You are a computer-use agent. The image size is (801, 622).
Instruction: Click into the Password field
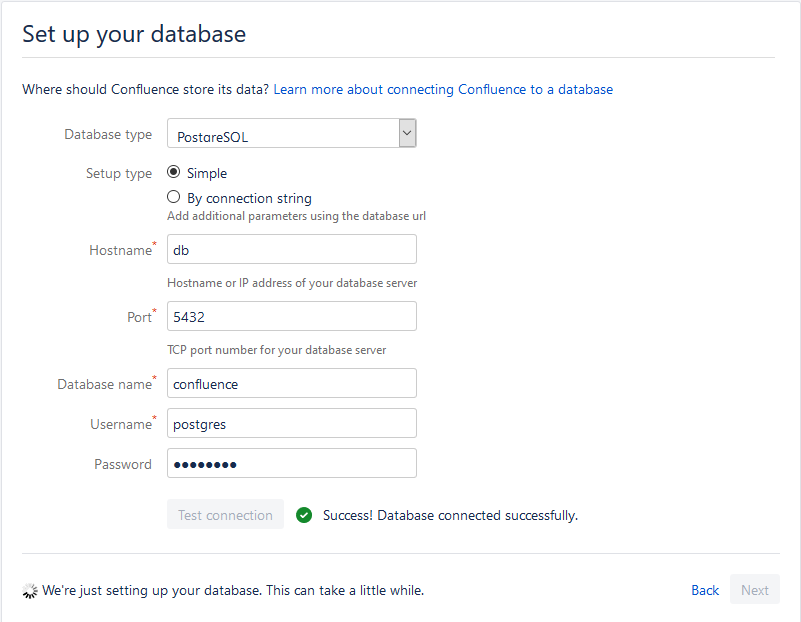291,463
